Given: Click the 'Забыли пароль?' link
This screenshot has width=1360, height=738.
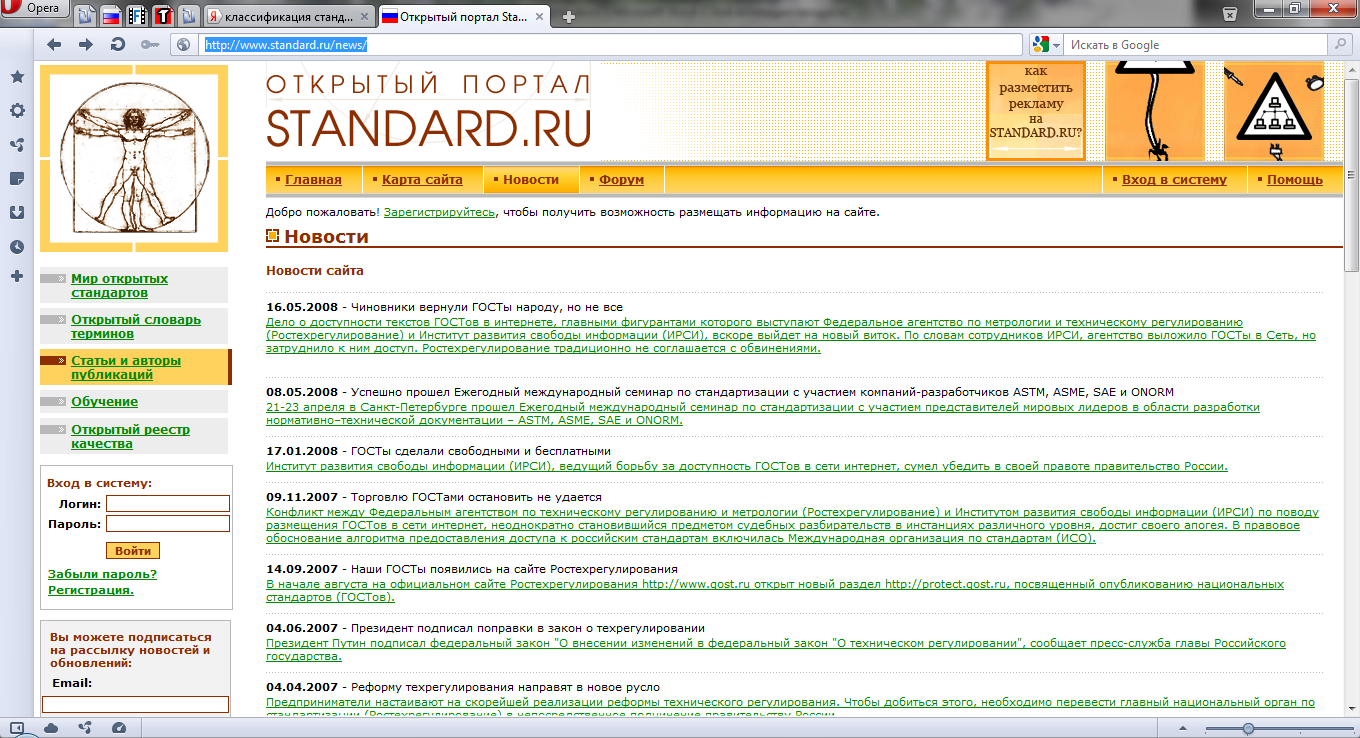Looking at the screenshot, I should point(102,574).
